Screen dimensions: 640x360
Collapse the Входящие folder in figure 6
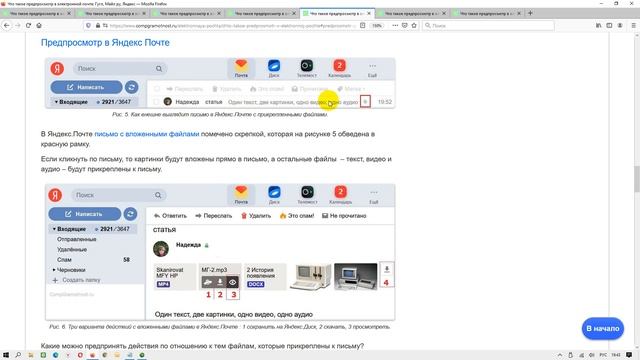[54, 229]
